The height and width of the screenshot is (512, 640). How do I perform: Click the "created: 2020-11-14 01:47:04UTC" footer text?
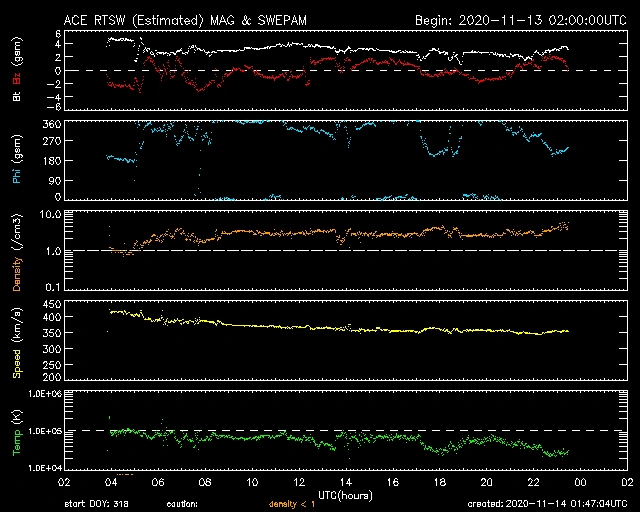(x=547, y=504)
